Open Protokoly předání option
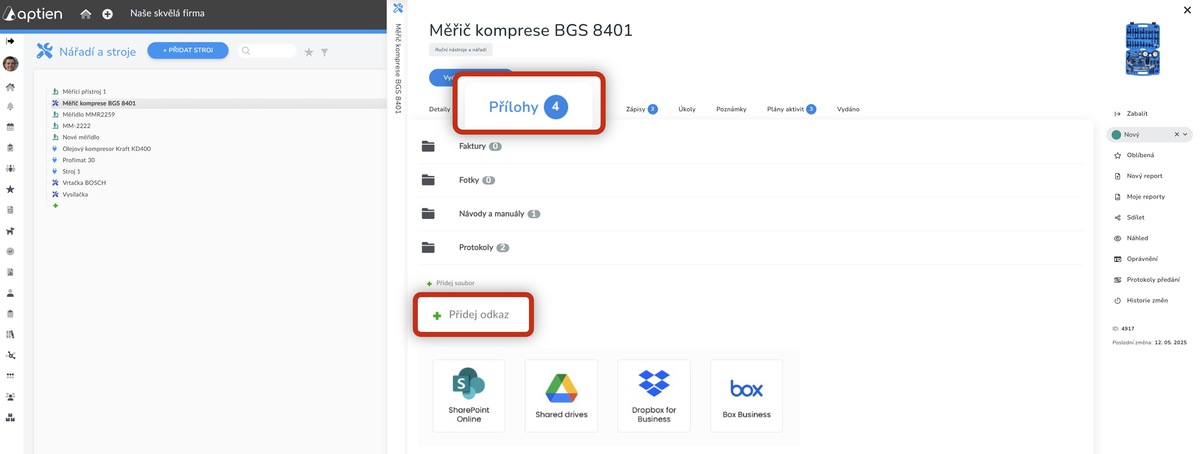Screen dimensions: 1200x454 pyautogui.click(x=1146, y=280)
